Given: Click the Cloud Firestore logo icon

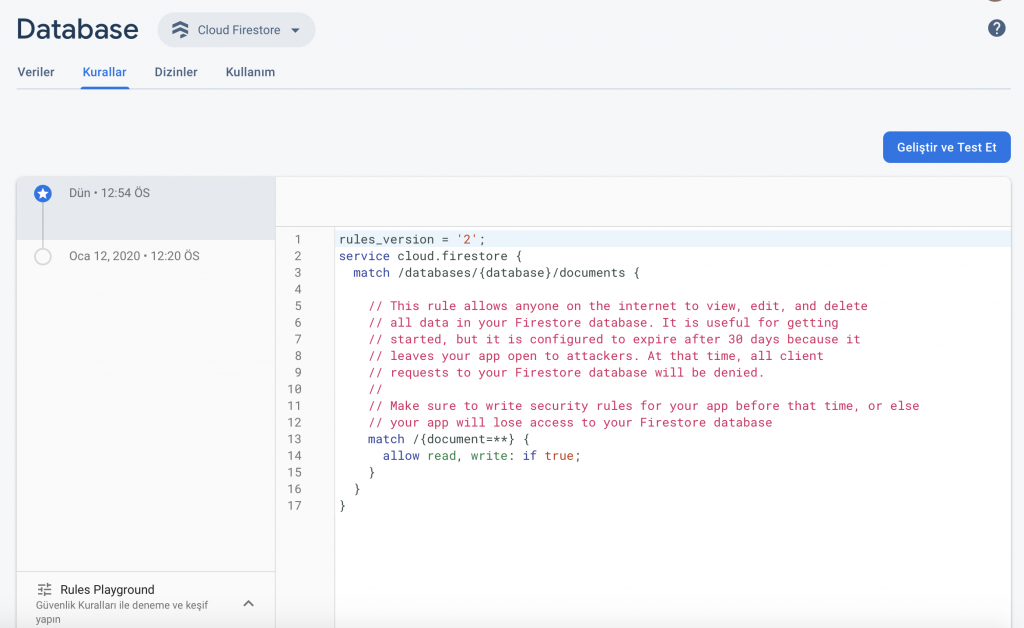Looking at the screenshot, I should click(x=180, y=30).
